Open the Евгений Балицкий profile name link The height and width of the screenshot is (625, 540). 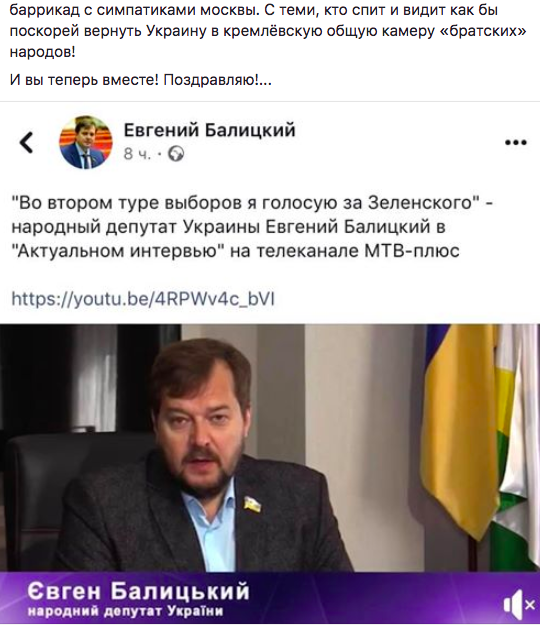[210, 130]
